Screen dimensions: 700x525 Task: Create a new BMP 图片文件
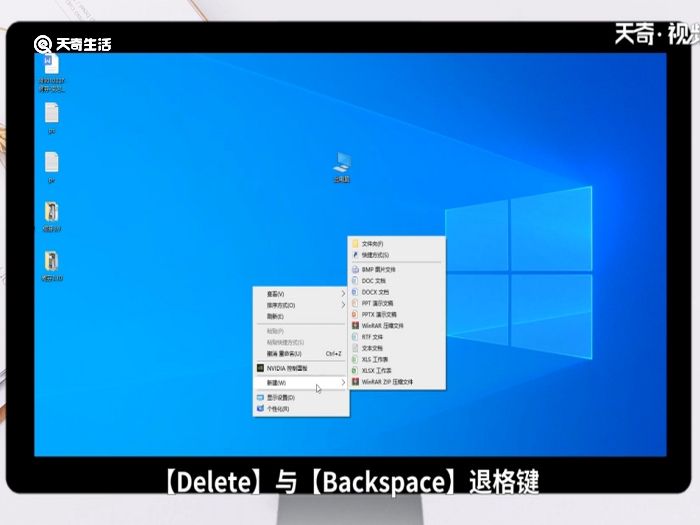click(x=396, y=270)
